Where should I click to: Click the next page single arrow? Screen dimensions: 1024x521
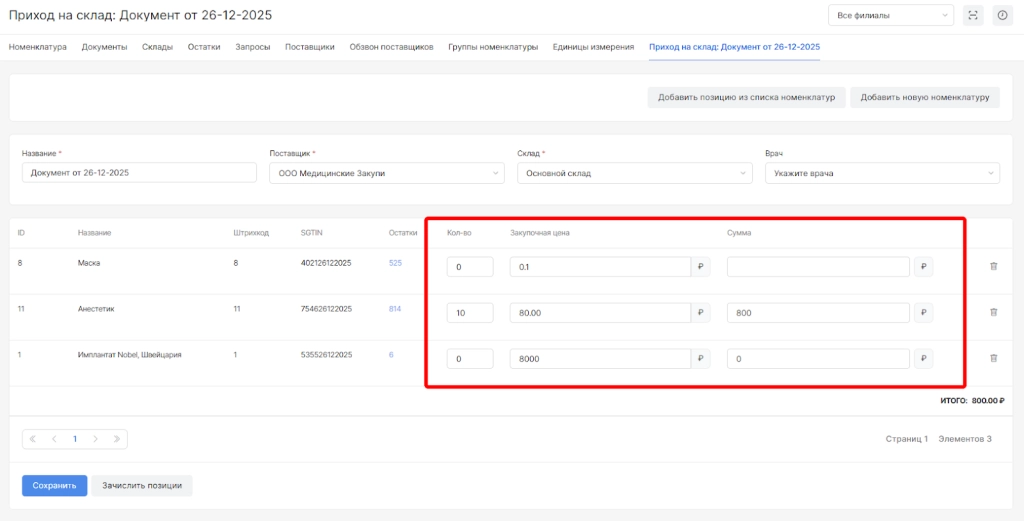pyautogui.click(x=95, y=439)
